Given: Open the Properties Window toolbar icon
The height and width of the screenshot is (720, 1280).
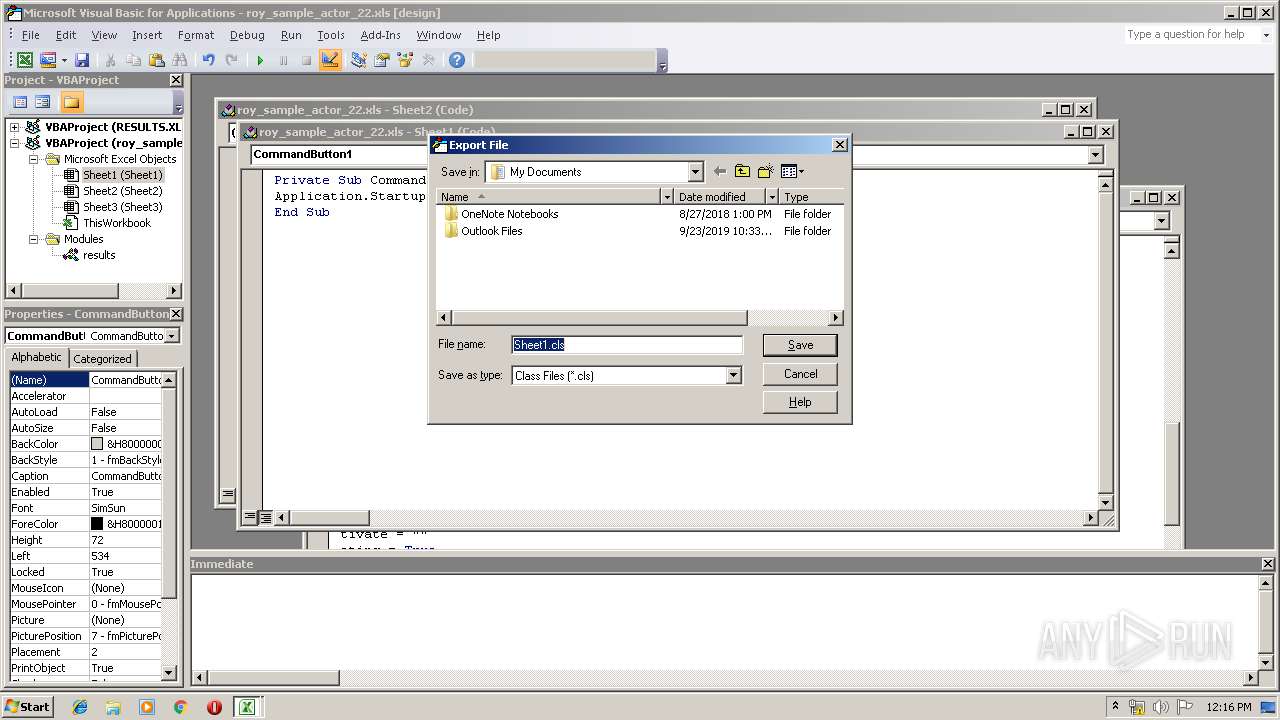Looking at the screenshot, I should click(381, 60).
